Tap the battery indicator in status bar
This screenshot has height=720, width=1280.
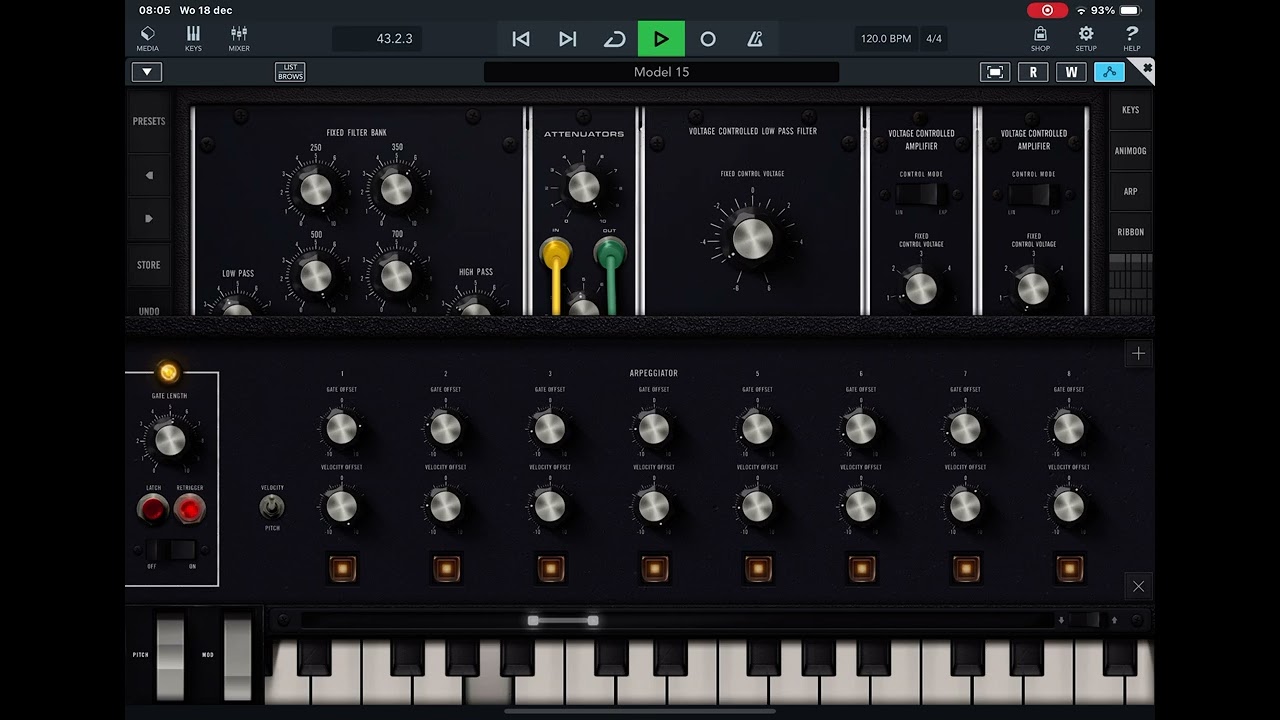(1129, 10)
